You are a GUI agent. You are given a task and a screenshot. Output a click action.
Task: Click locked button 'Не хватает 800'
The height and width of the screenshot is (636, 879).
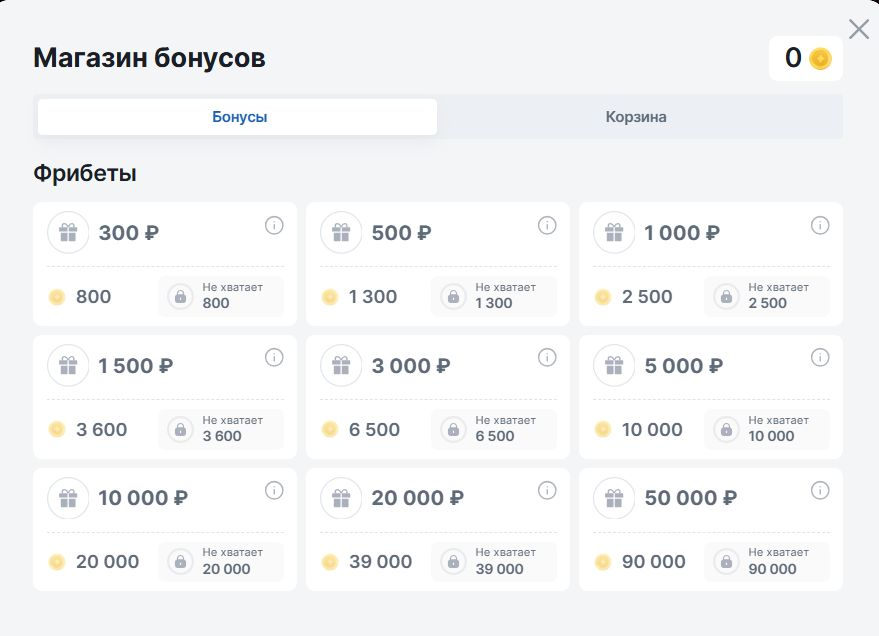221,296
